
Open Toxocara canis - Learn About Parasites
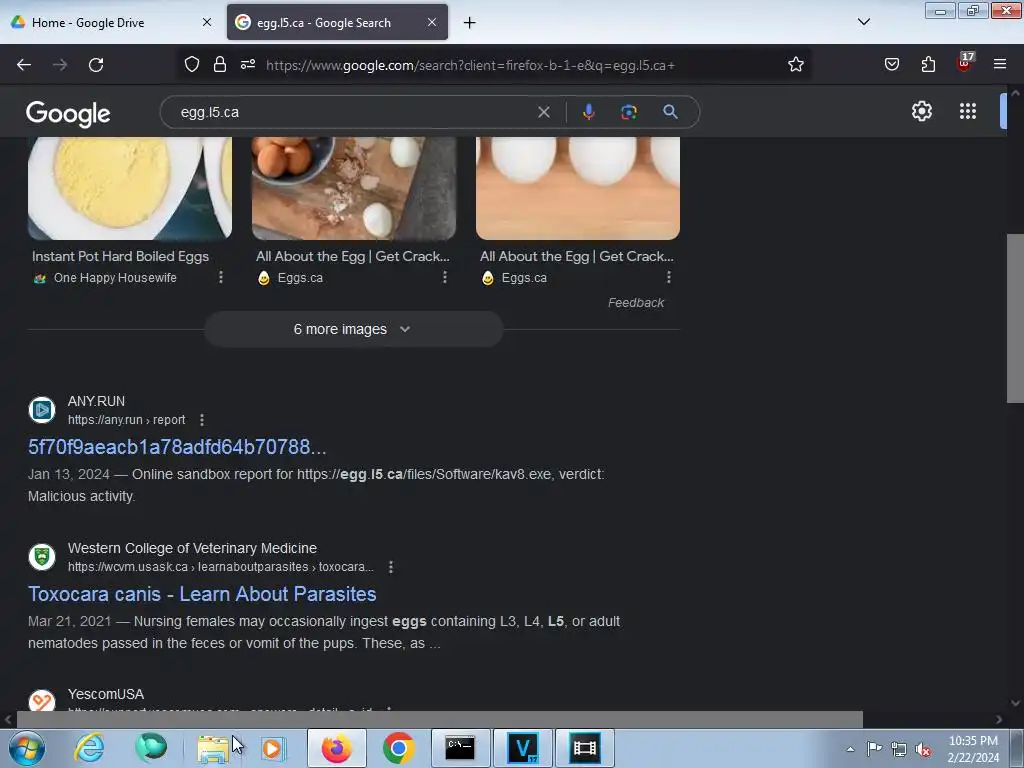point(202,594)
